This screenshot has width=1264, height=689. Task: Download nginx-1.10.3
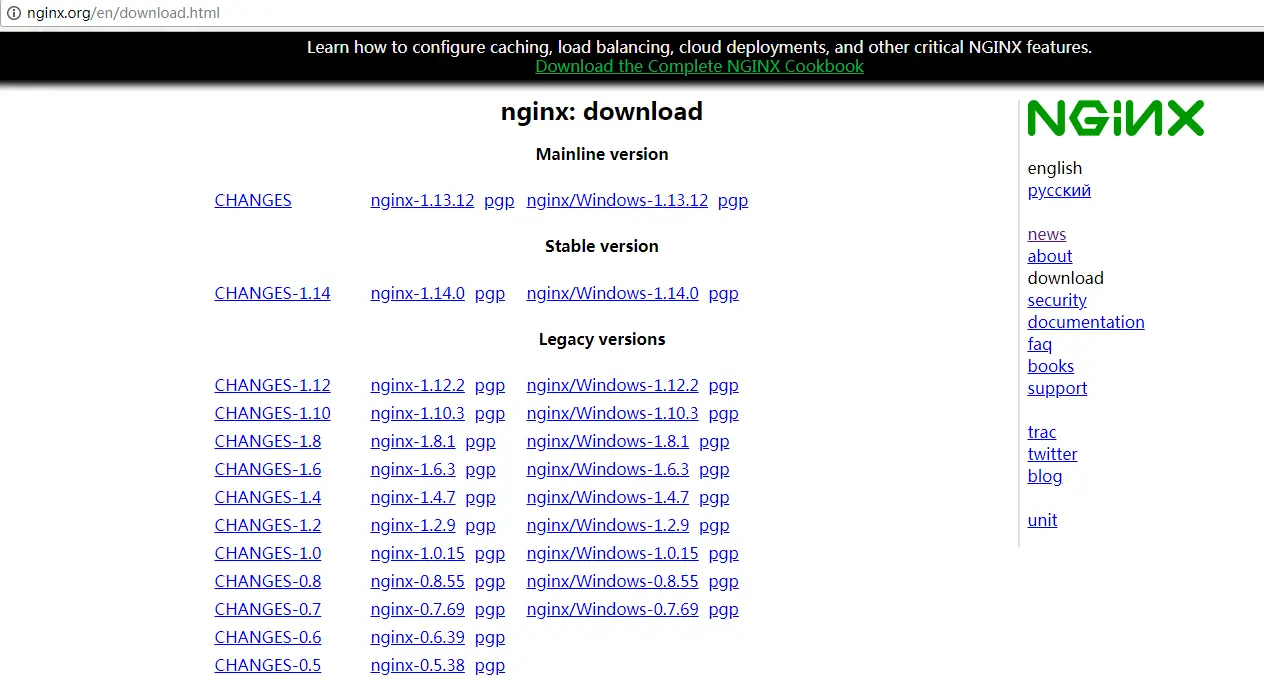[x=417, y=413]
